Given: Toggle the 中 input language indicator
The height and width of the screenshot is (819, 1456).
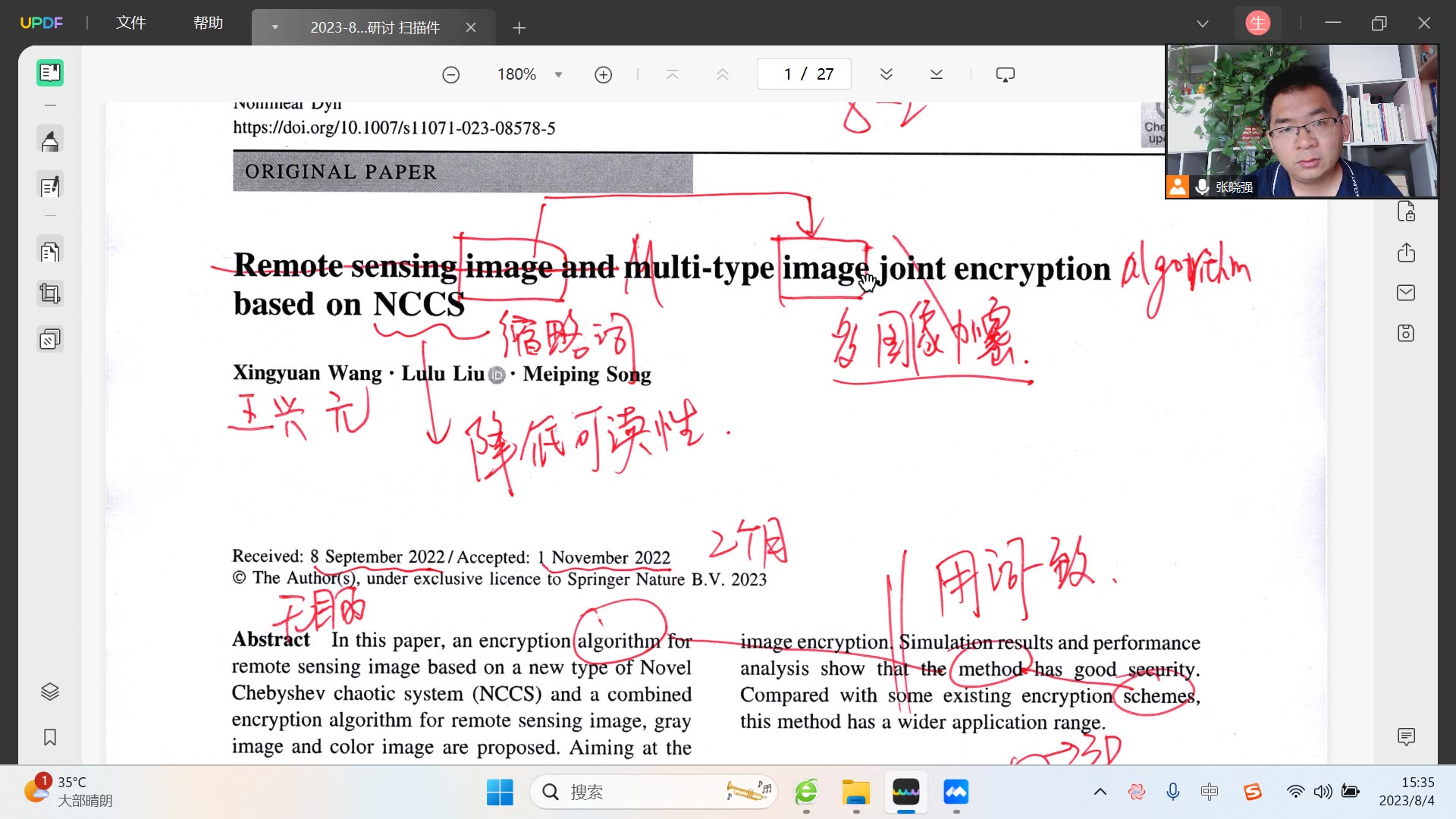Looking at the screenshot, I should click(1210, 792).
